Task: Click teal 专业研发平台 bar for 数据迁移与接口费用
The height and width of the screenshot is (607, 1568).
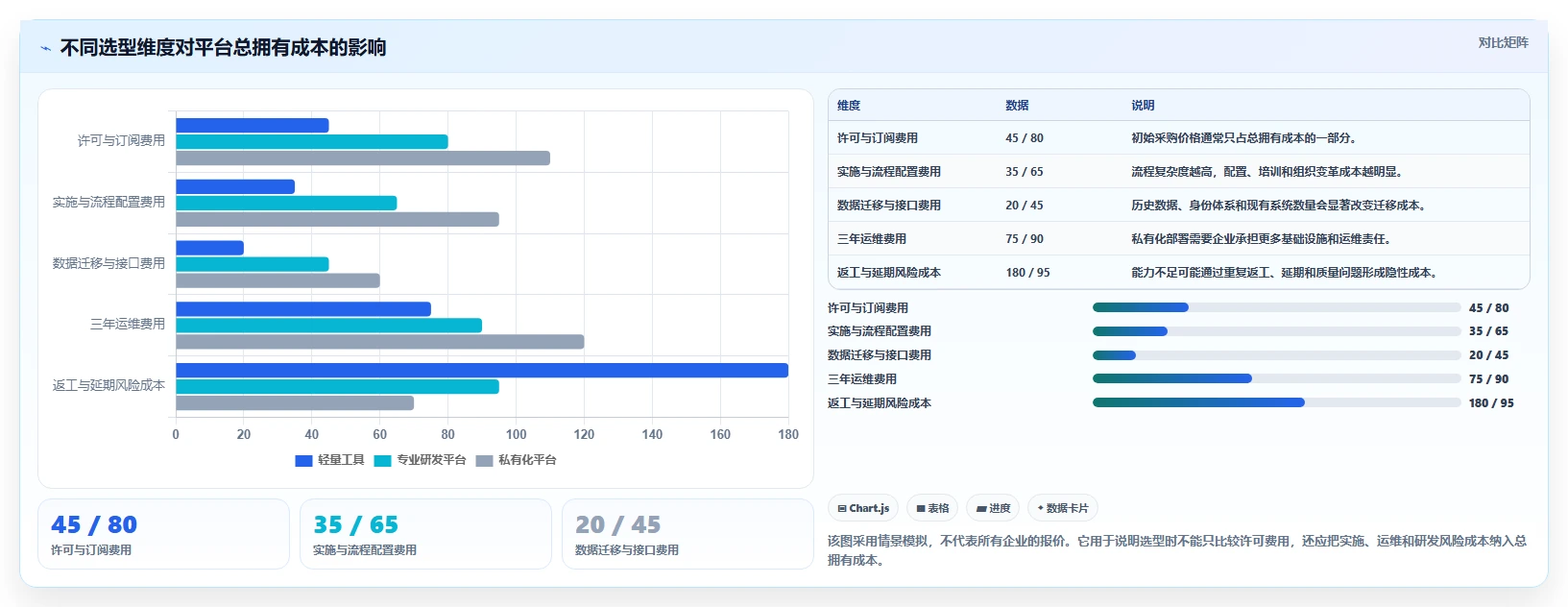Action: tap(253, 264)
